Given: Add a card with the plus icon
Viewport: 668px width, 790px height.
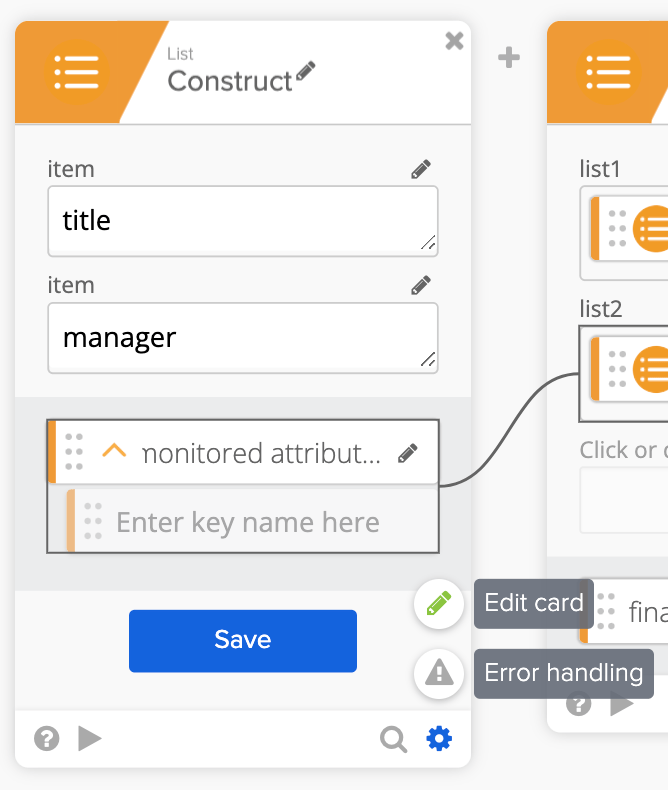Looking at the screenshot, I should [509, 58].
